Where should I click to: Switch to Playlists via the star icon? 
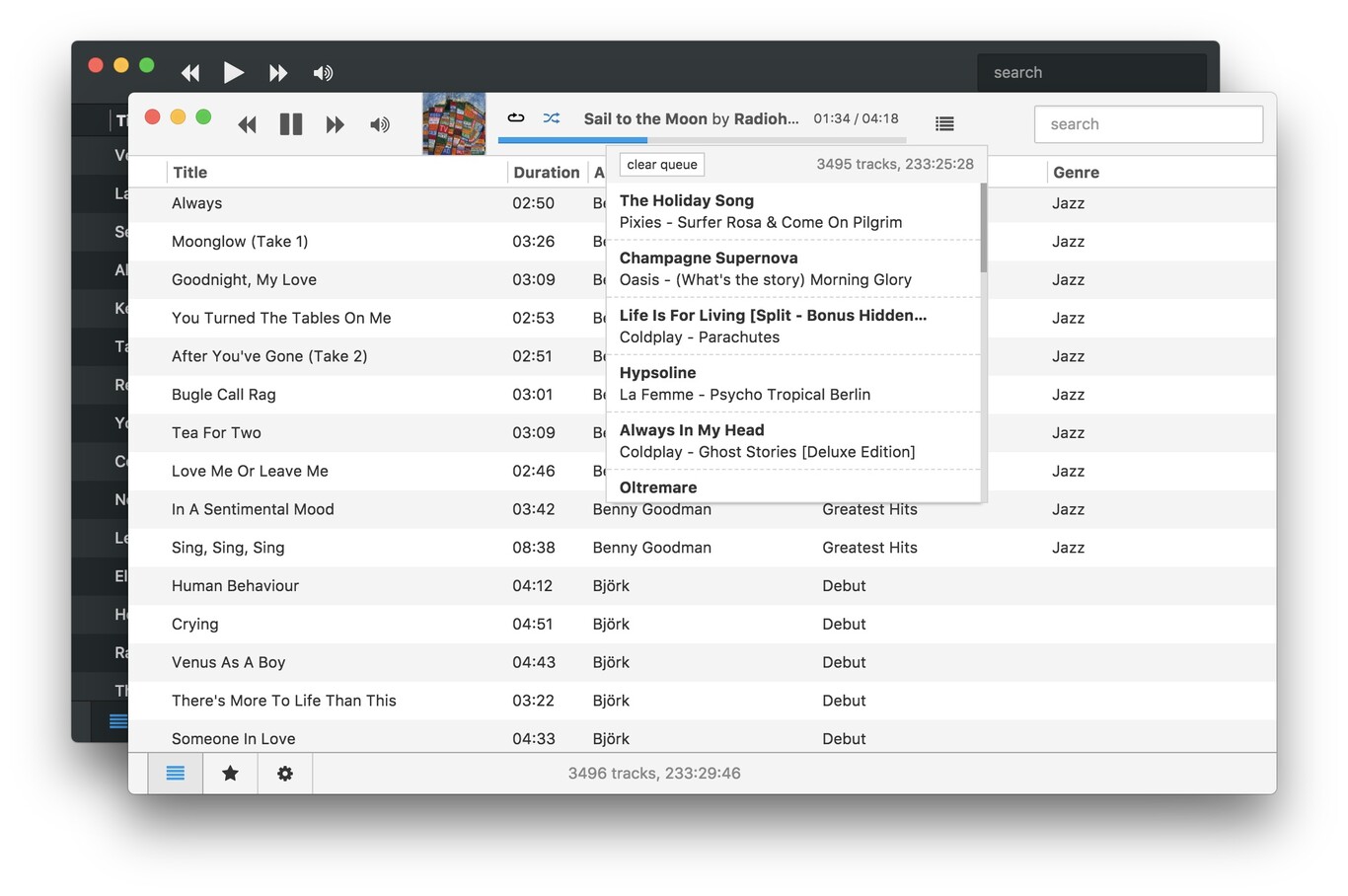[x=230, y=774]
